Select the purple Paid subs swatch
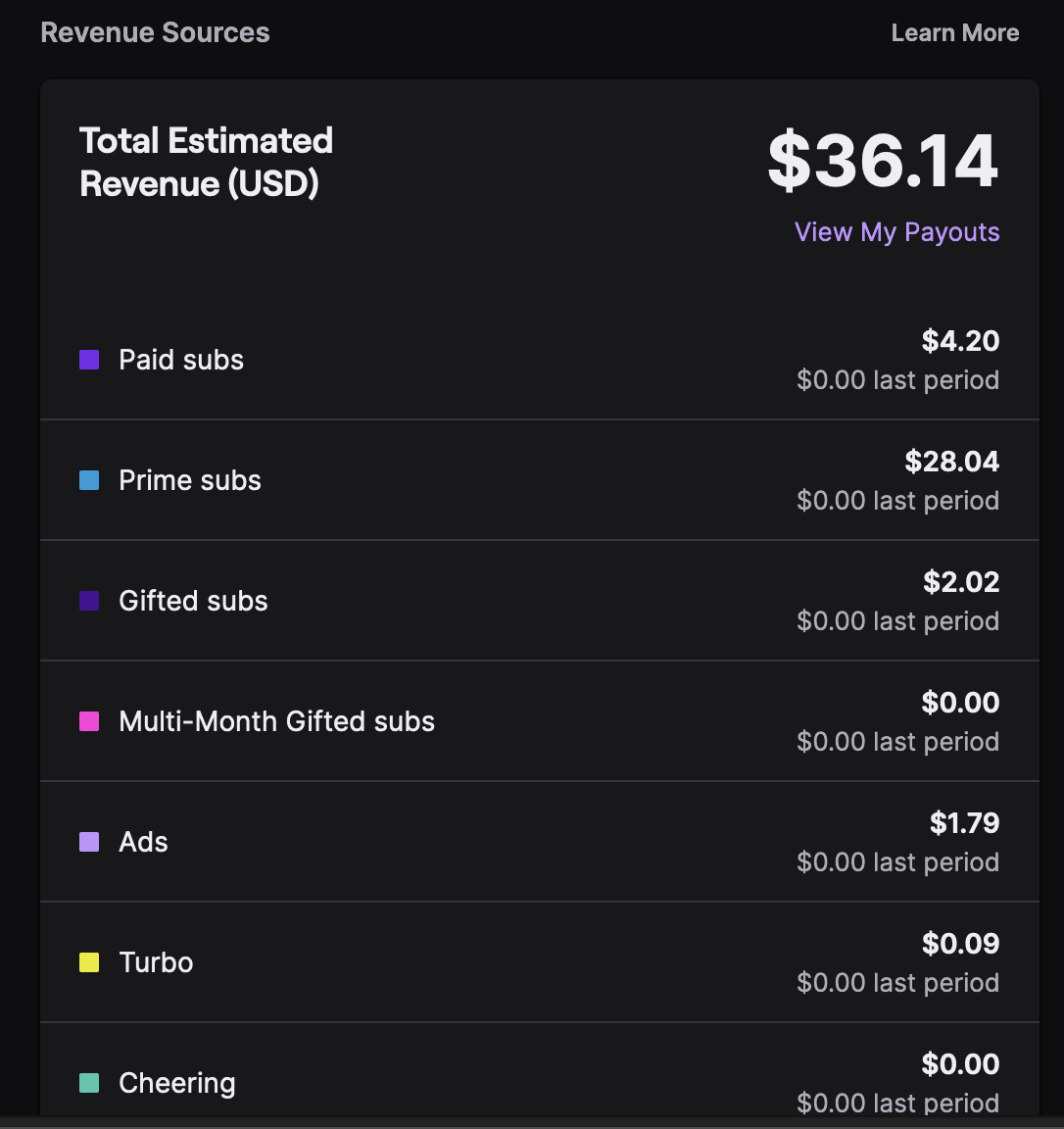The width and height of the screenshot is (1064, 1129). click(89, 360)
